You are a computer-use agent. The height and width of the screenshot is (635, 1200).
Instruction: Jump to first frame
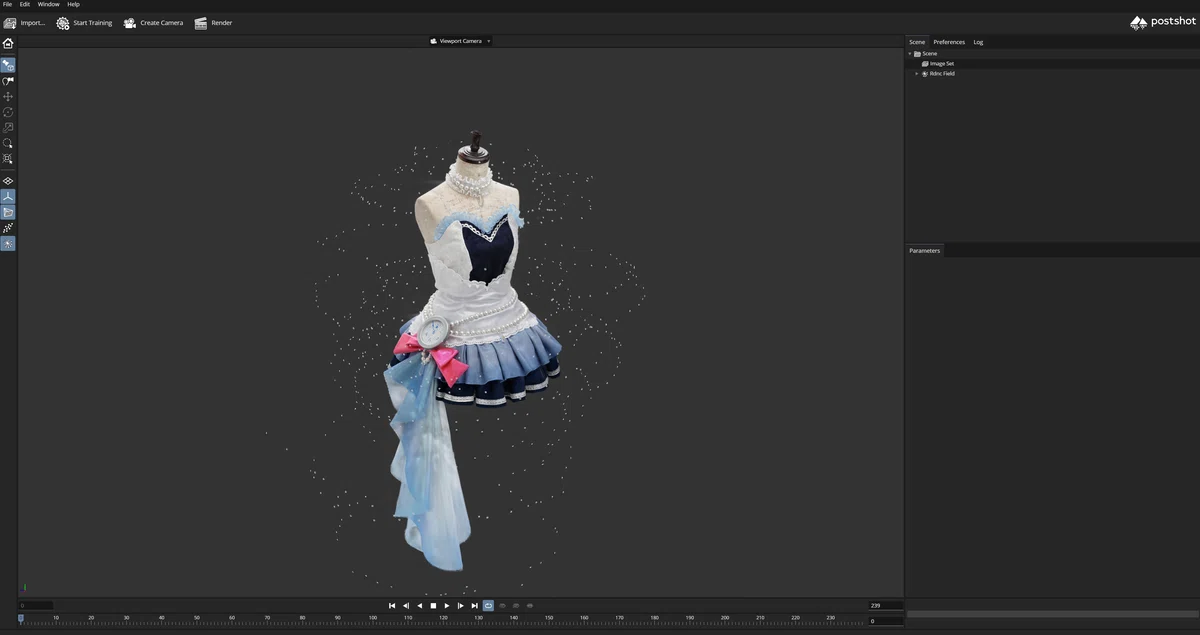[x=392, y=605]
